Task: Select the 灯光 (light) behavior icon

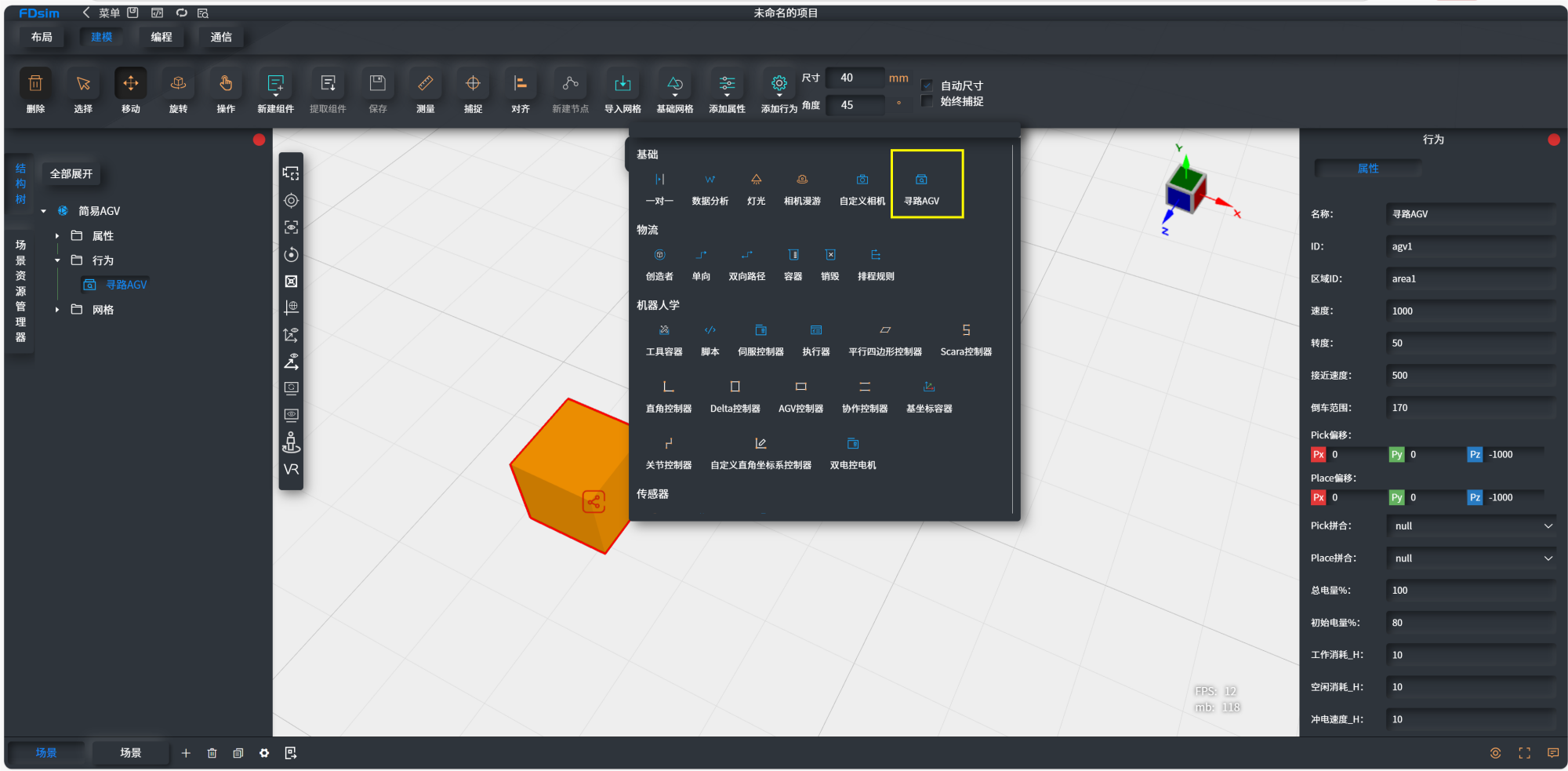Action: [756, 180]
